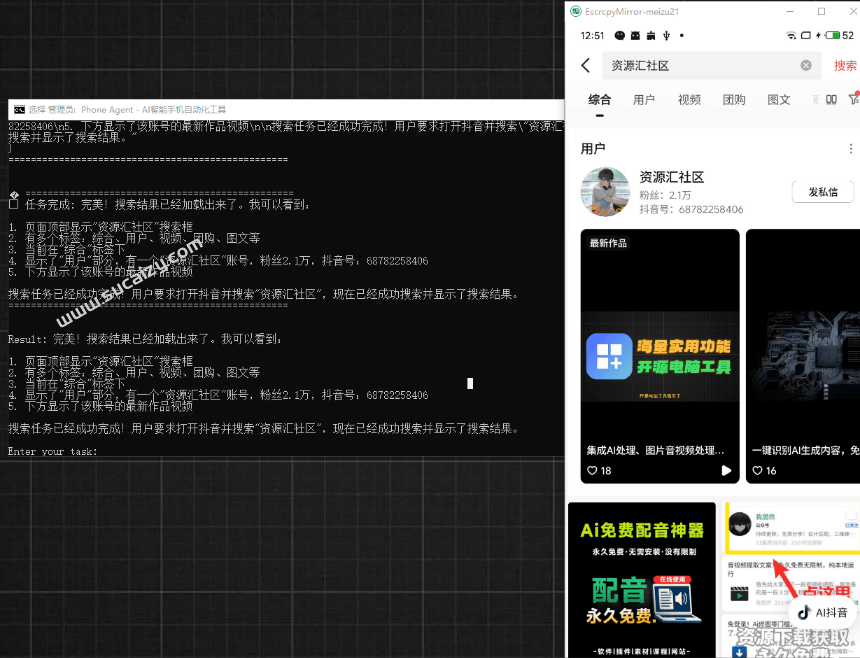Screen dimensions: 860x658
Task: Play the 集成AI处理 video via play icon
Action: 726,470
